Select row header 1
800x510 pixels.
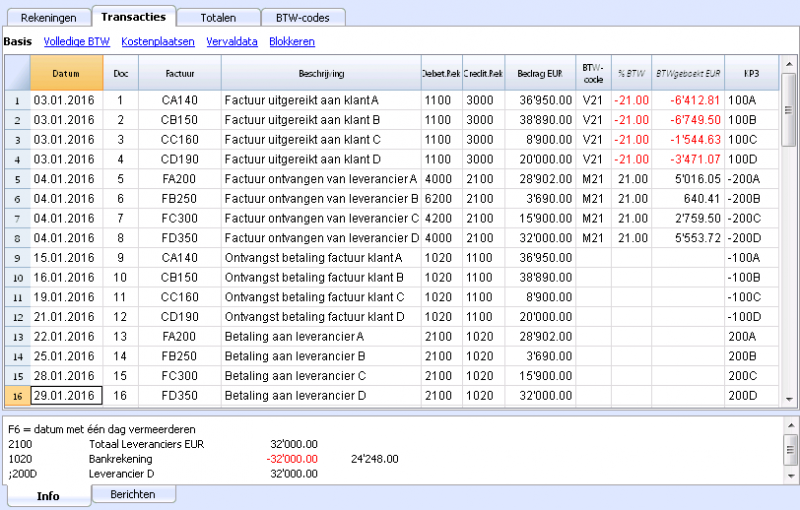pos(18,100)
